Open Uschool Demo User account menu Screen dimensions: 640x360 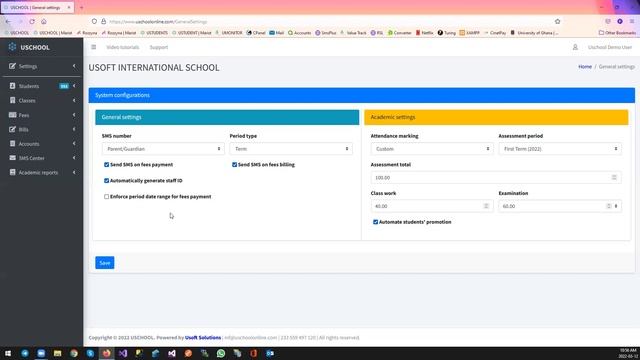[610, 47]
